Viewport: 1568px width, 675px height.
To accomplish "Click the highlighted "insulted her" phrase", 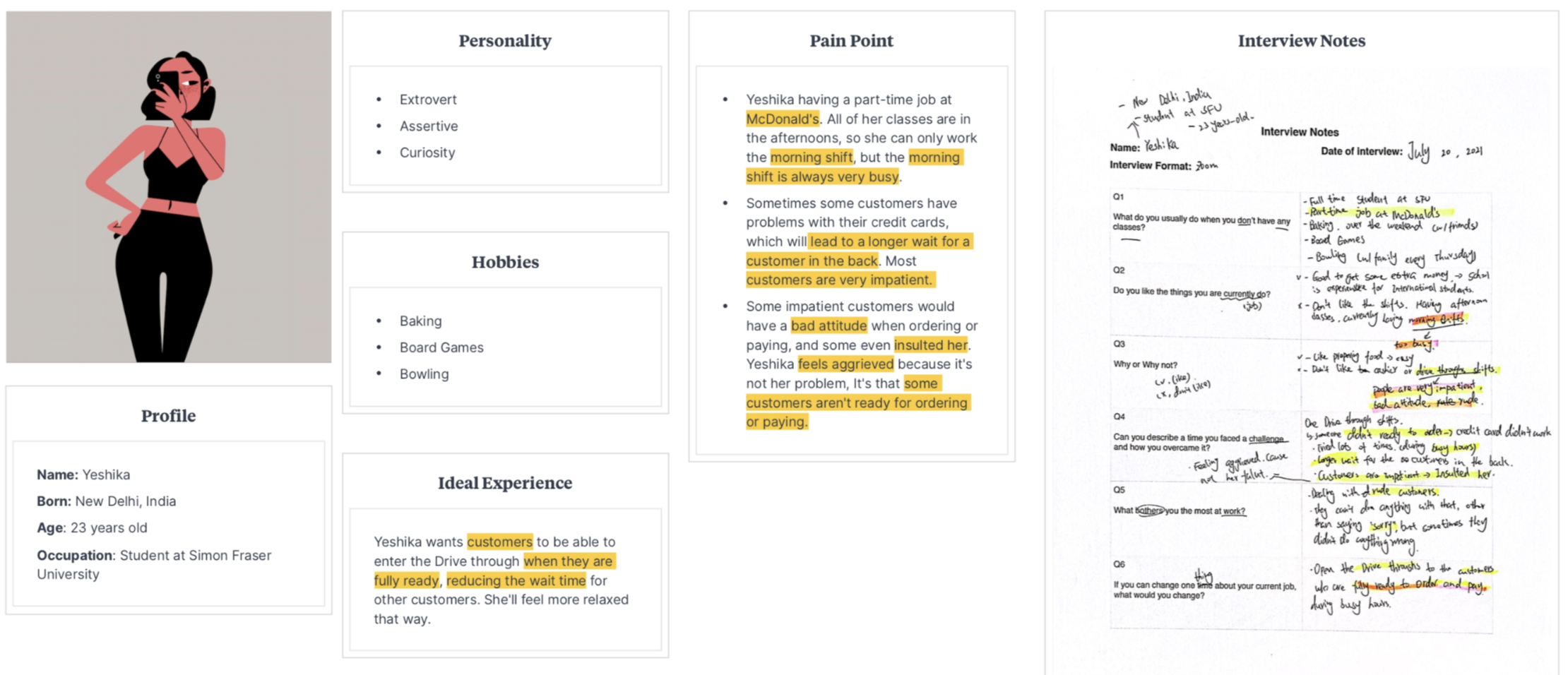I will point(931,345).
